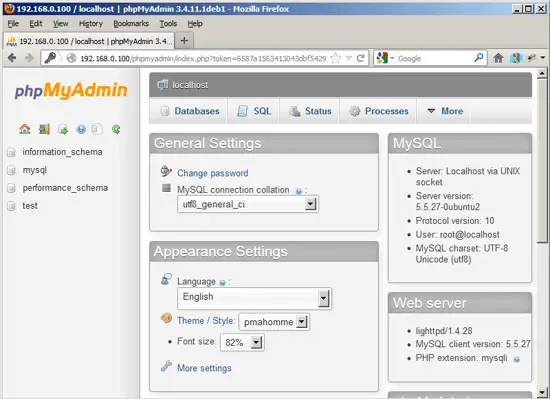Image resolution: width=550 pixels, height=399 pixels.
Task: Click database icon beside test
Action: pos(12,206)
